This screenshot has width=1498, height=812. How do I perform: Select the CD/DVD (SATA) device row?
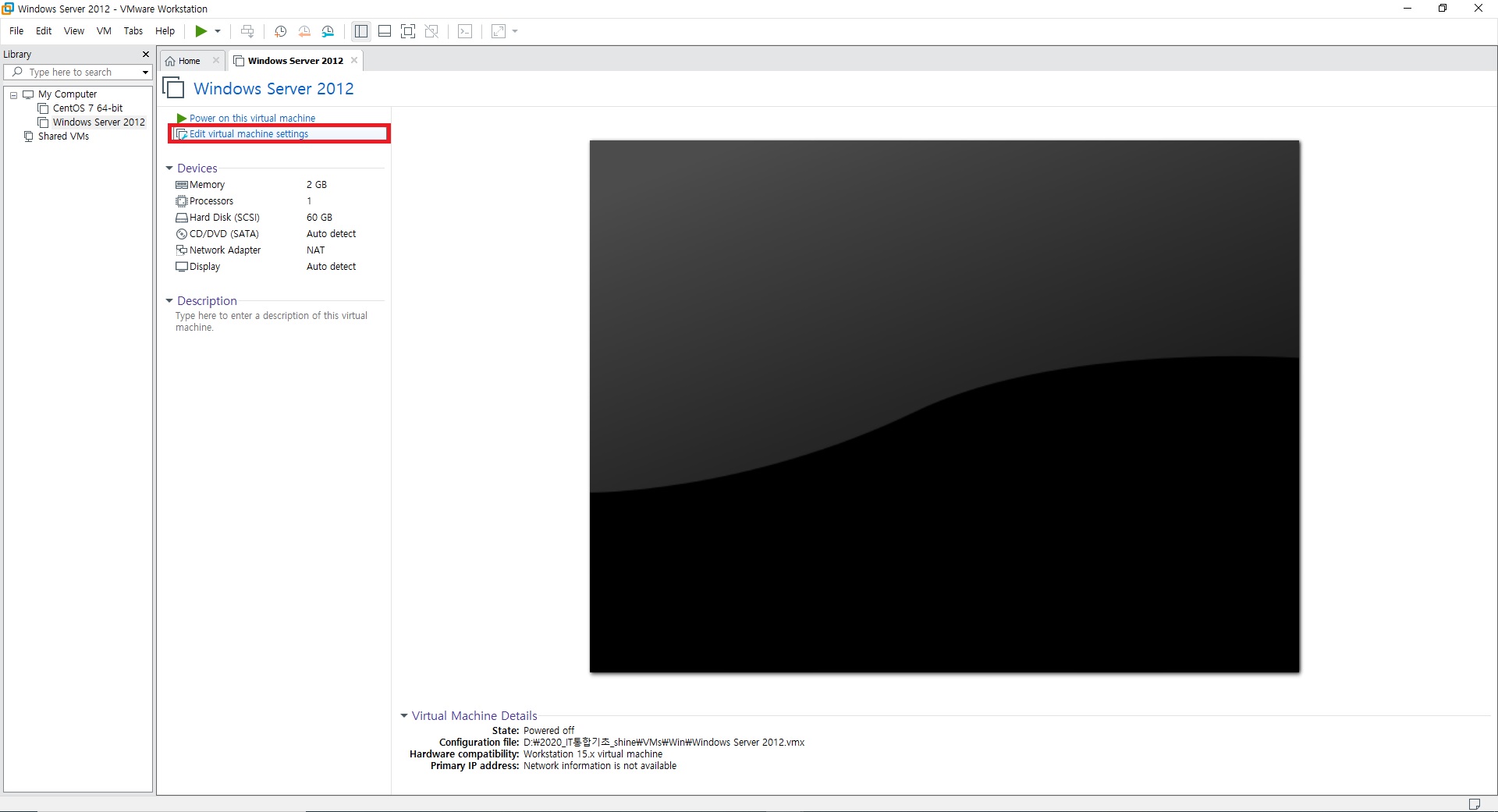click(280, 234)
